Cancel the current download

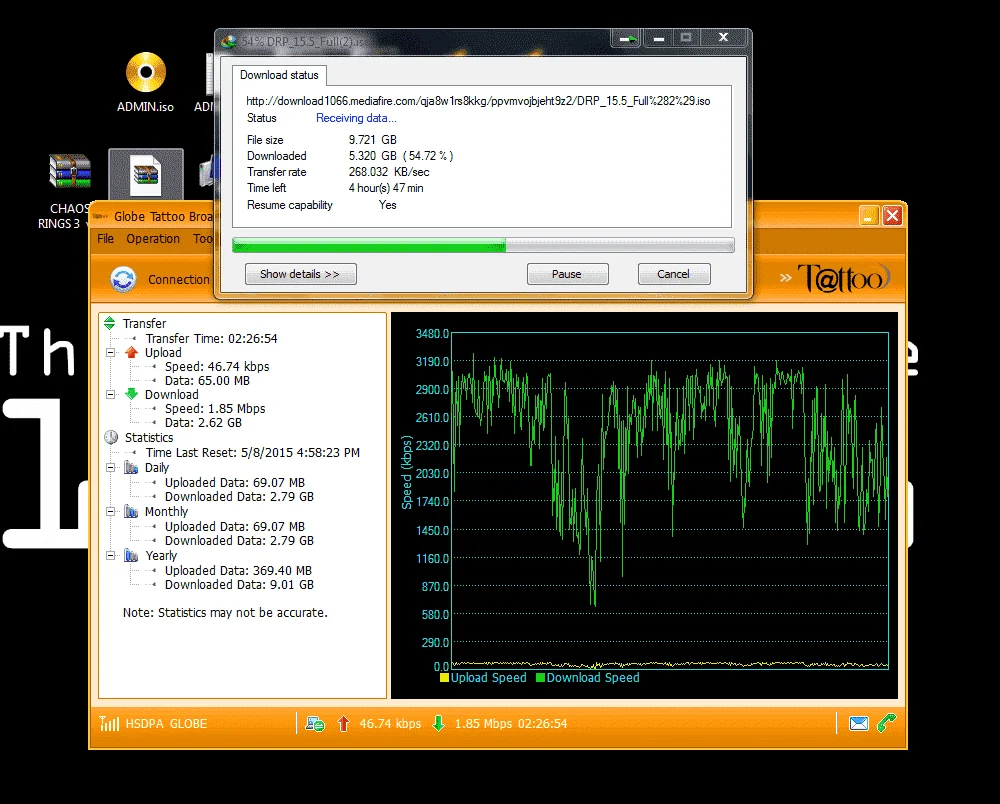pos(673,274)
